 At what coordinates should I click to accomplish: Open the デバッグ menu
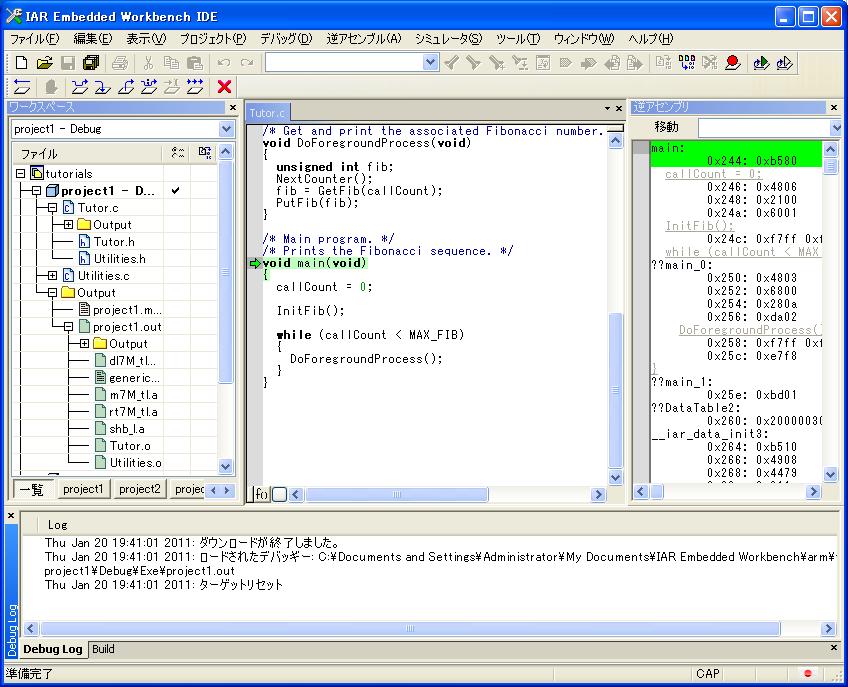pyautogui.click(x=287, y=39)
